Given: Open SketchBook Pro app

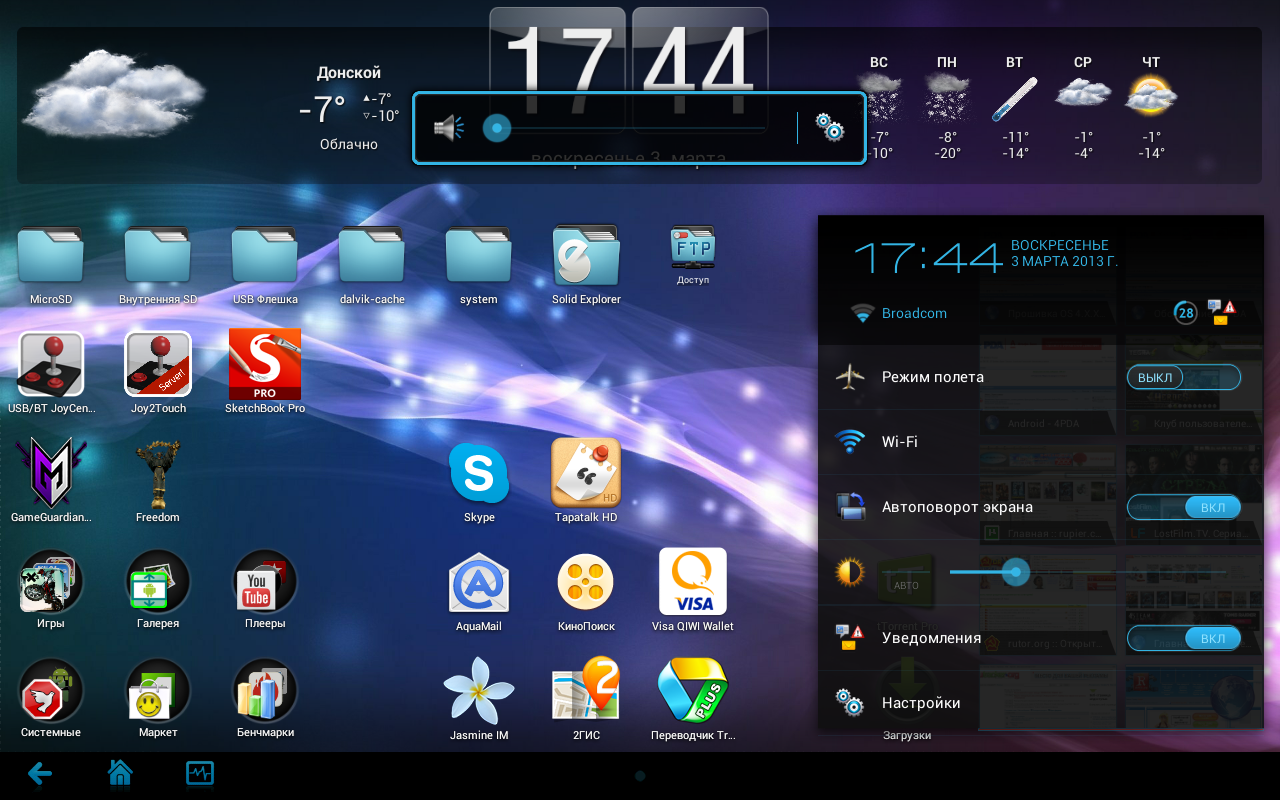Looking at the screenshot, I should [x=265, y=364].
